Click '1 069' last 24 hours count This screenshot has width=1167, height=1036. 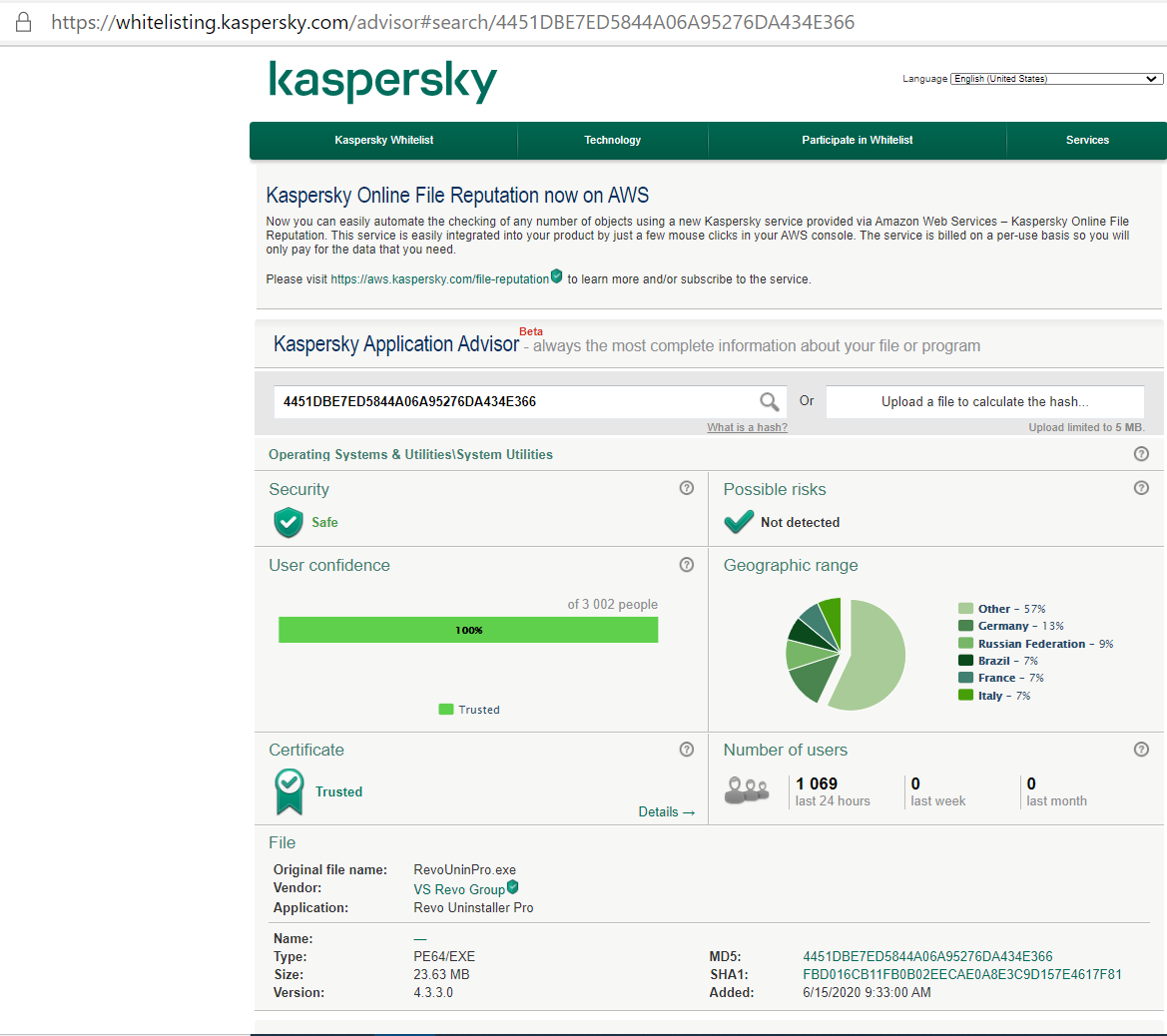click(x=817, y=783)
